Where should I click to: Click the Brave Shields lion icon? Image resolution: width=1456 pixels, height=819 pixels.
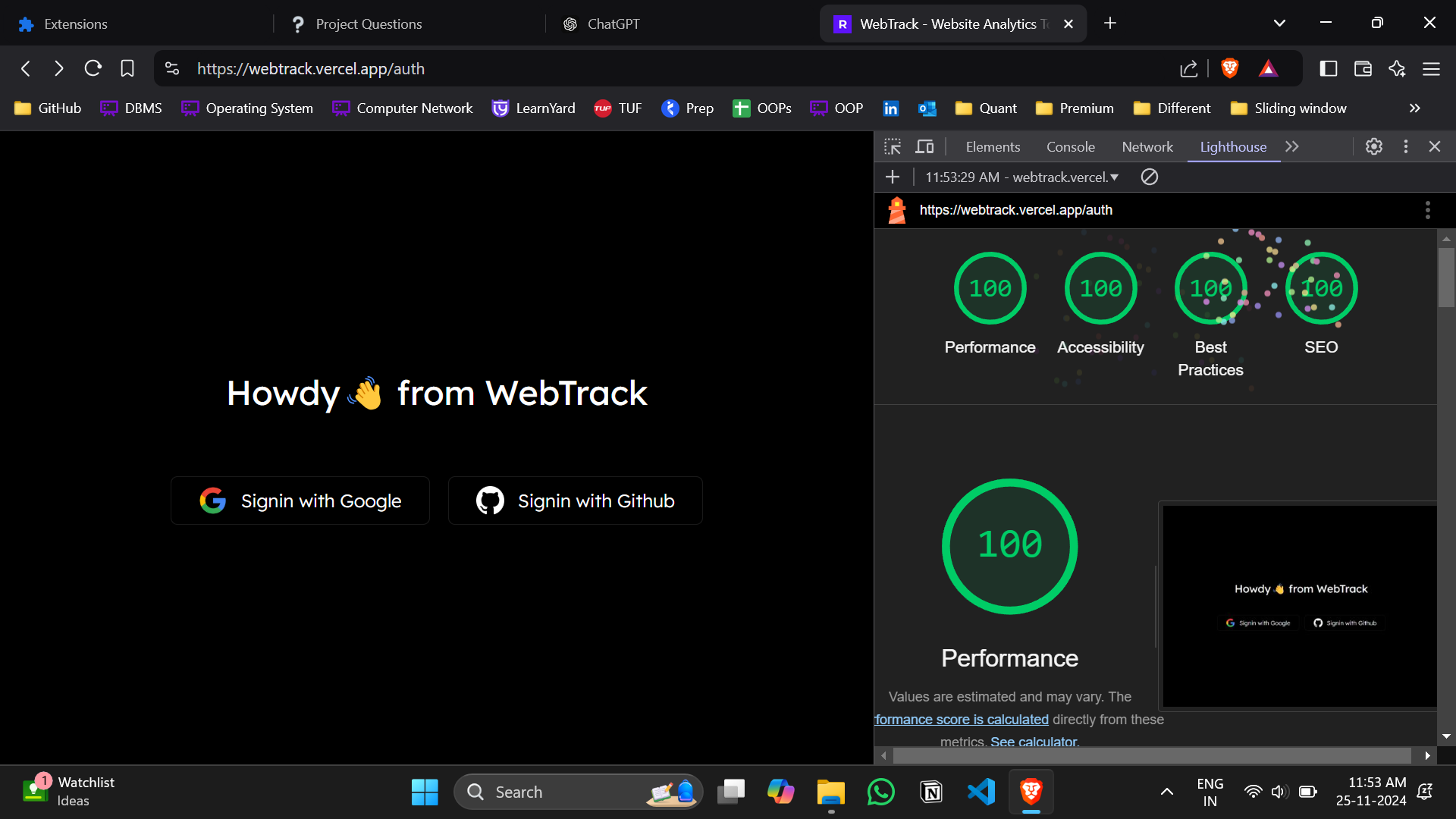(x=1229, y=69)
